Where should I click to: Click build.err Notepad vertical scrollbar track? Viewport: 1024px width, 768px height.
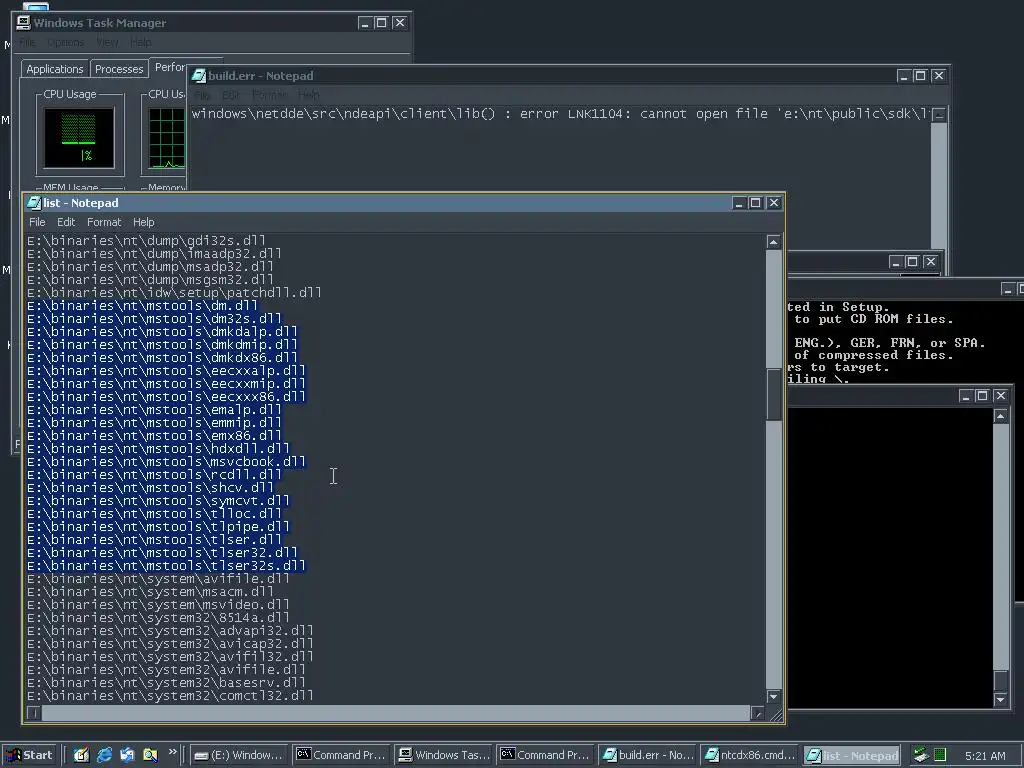coord(939,186)
